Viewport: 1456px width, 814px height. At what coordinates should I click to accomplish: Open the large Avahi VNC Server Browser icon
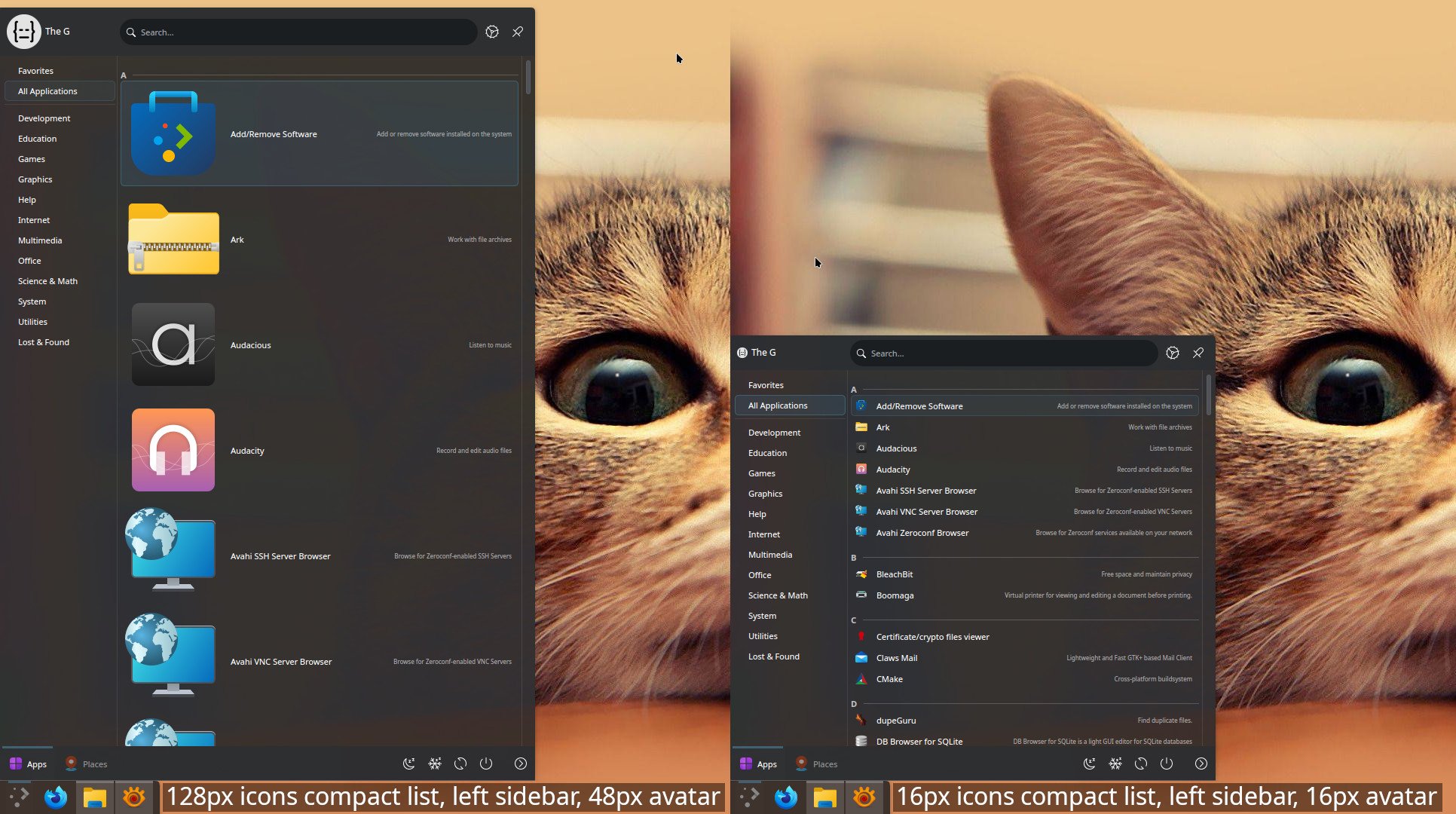172,656
